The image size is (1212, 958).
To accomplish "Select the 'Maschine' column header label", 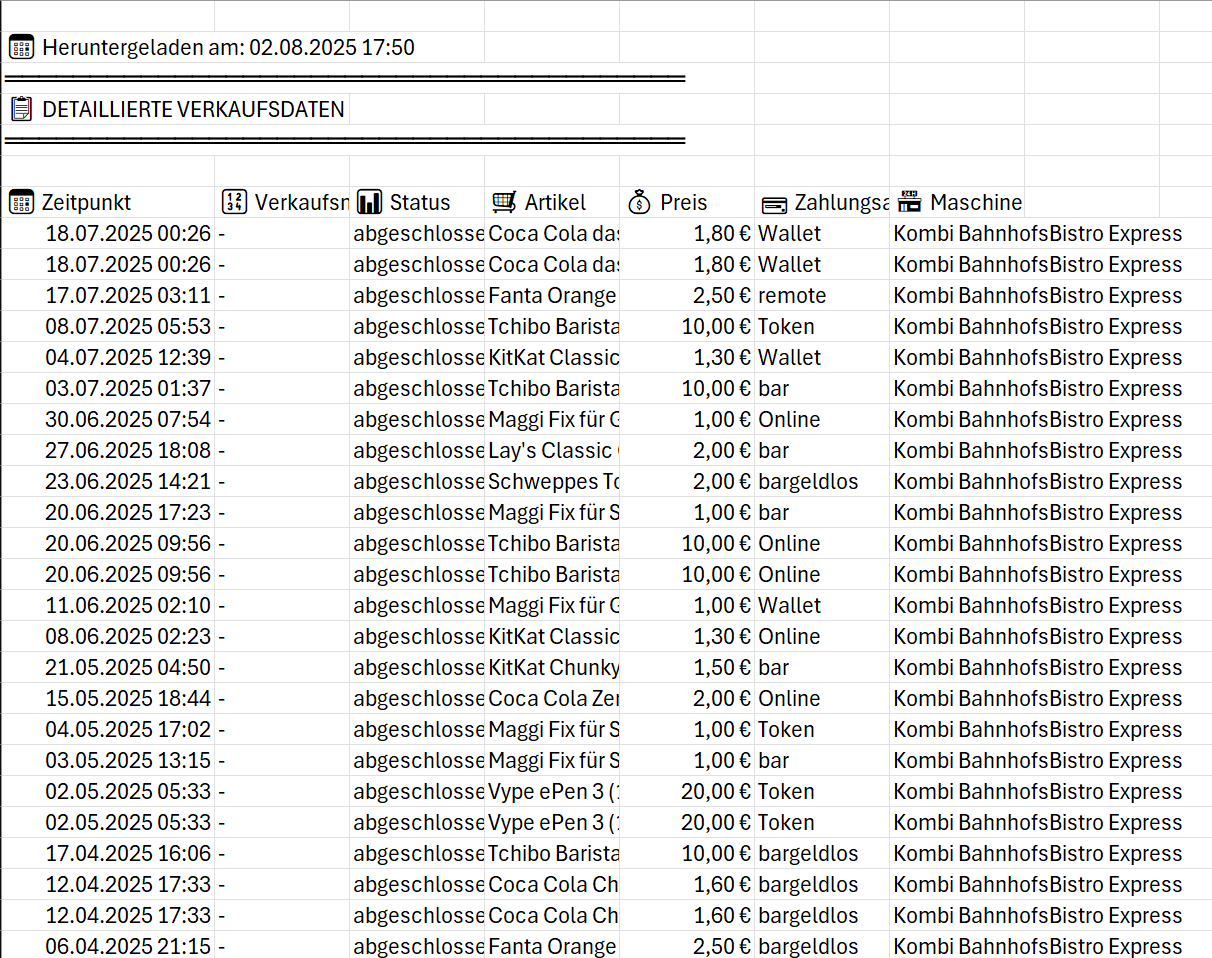I will pos(976,203).
